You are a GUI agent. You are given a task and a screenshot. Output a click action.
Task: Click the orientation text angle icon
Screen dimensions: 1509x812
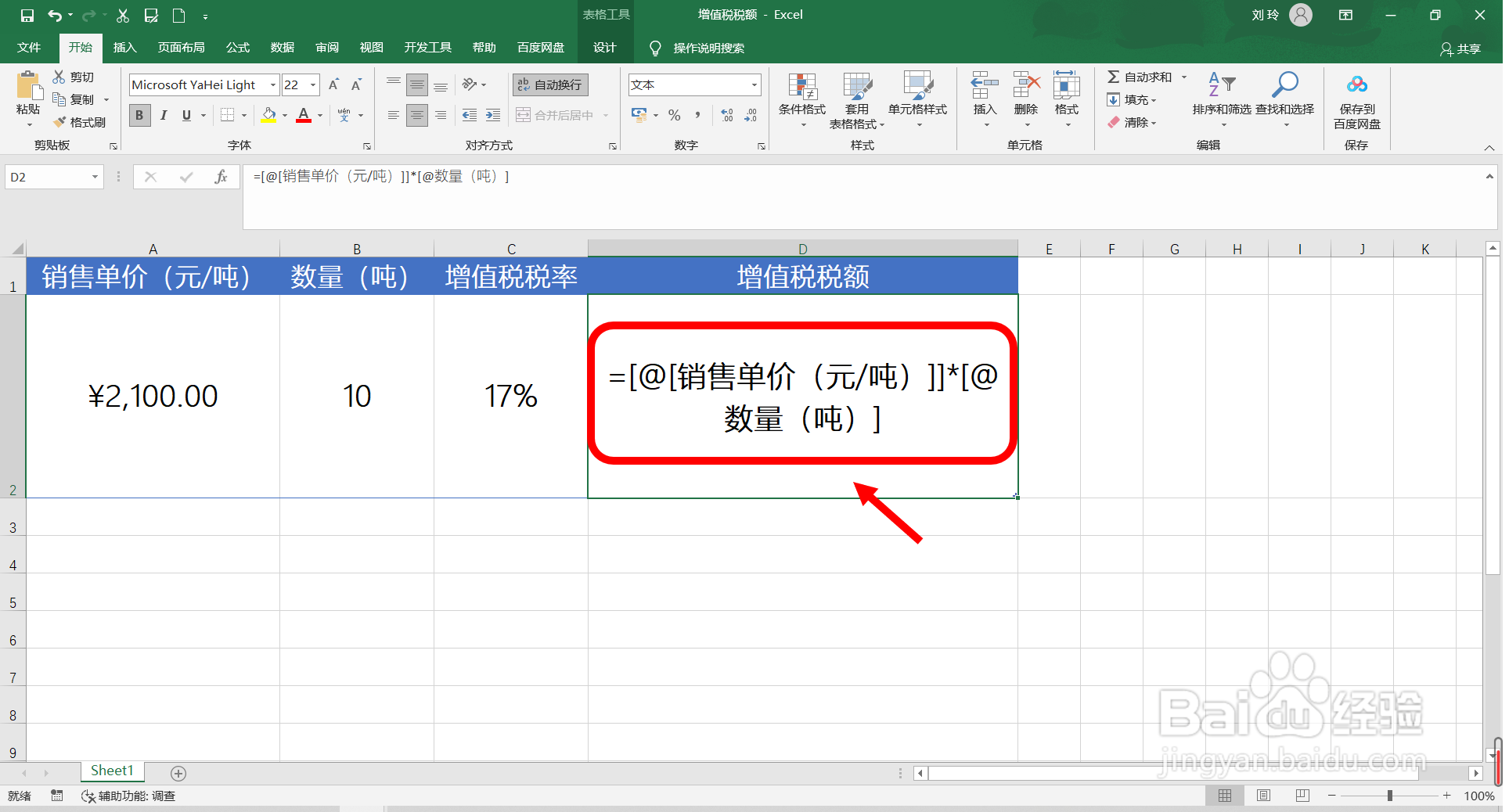(x=470, y=84)
